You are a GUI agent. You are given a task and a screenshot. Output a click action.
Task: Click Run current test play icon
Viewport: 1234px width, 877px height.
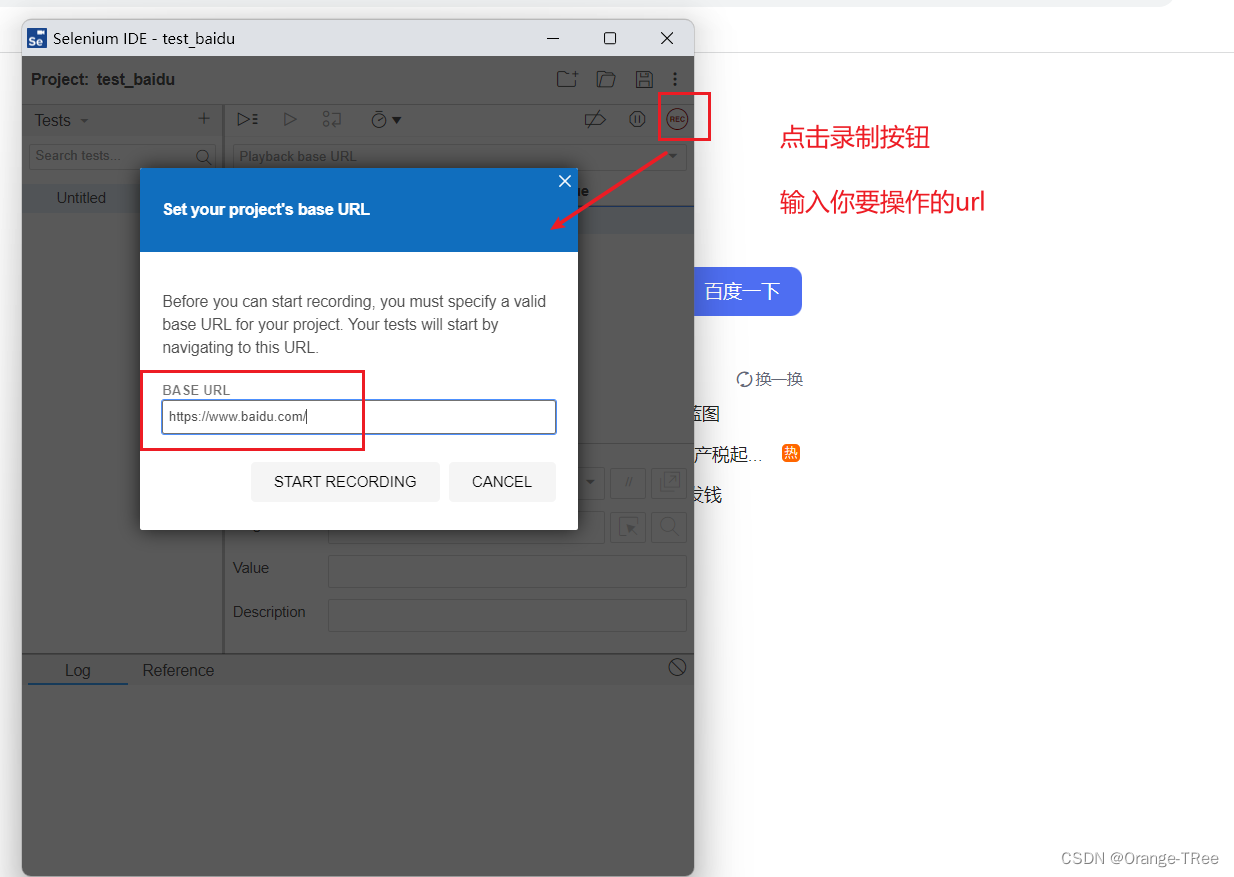(290, 119)
